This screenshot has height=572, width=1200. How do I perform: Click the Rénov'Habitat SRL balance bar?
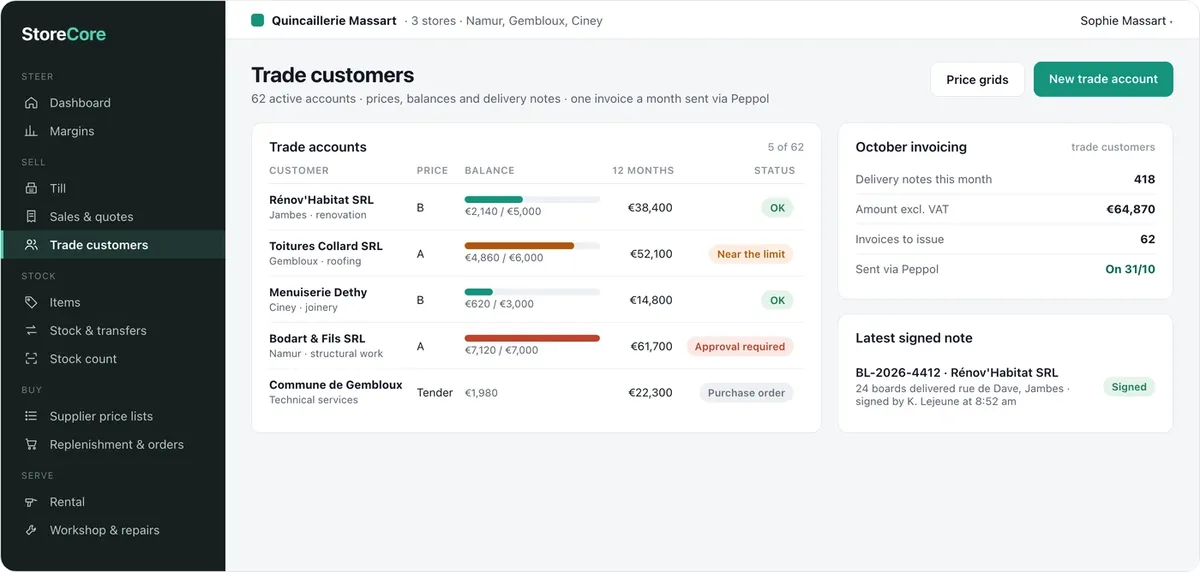point(532,200)
